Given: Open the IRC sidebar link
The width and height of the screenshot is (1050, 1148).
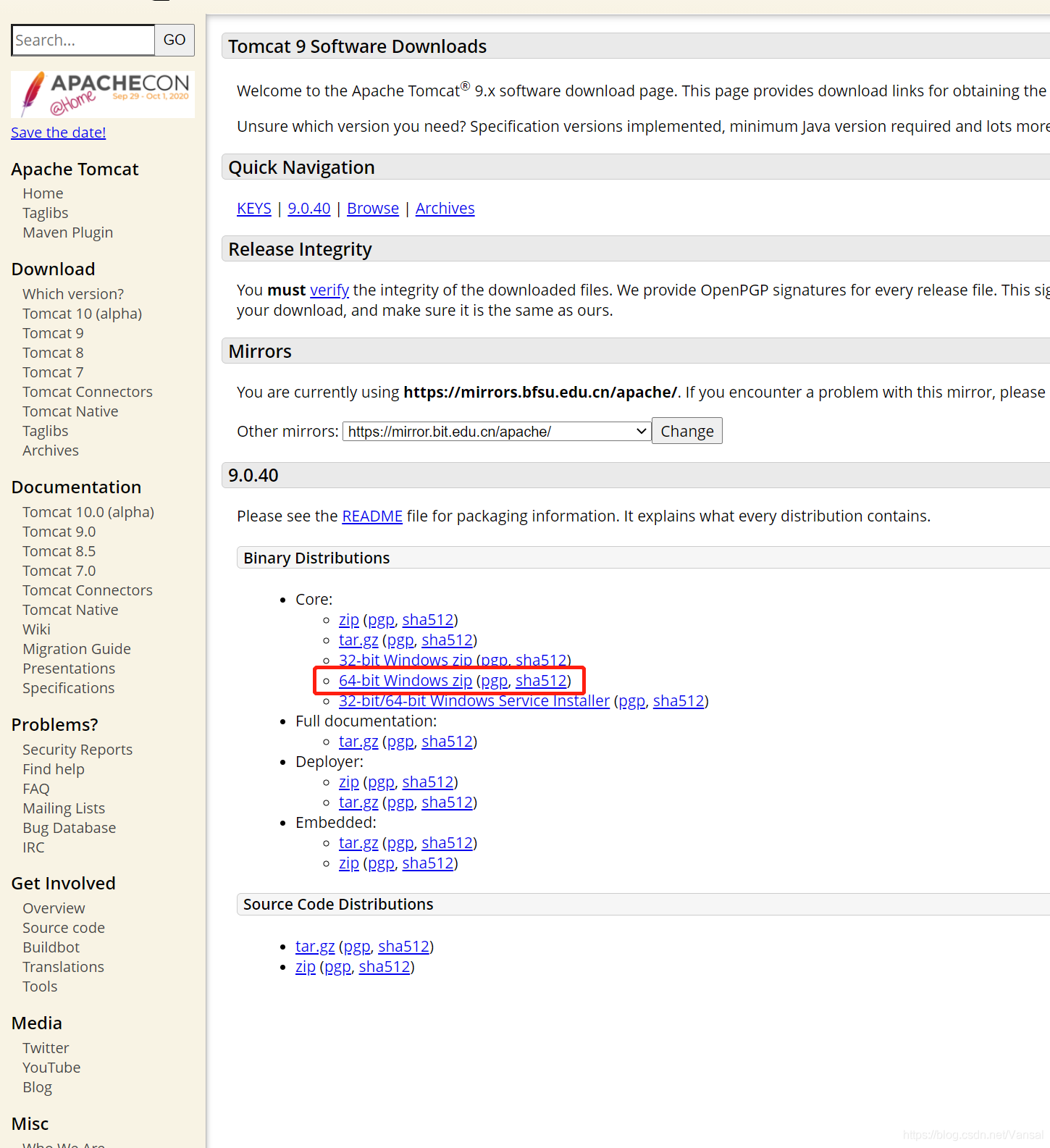Looking at the screenshot, I should click(33, 847).
